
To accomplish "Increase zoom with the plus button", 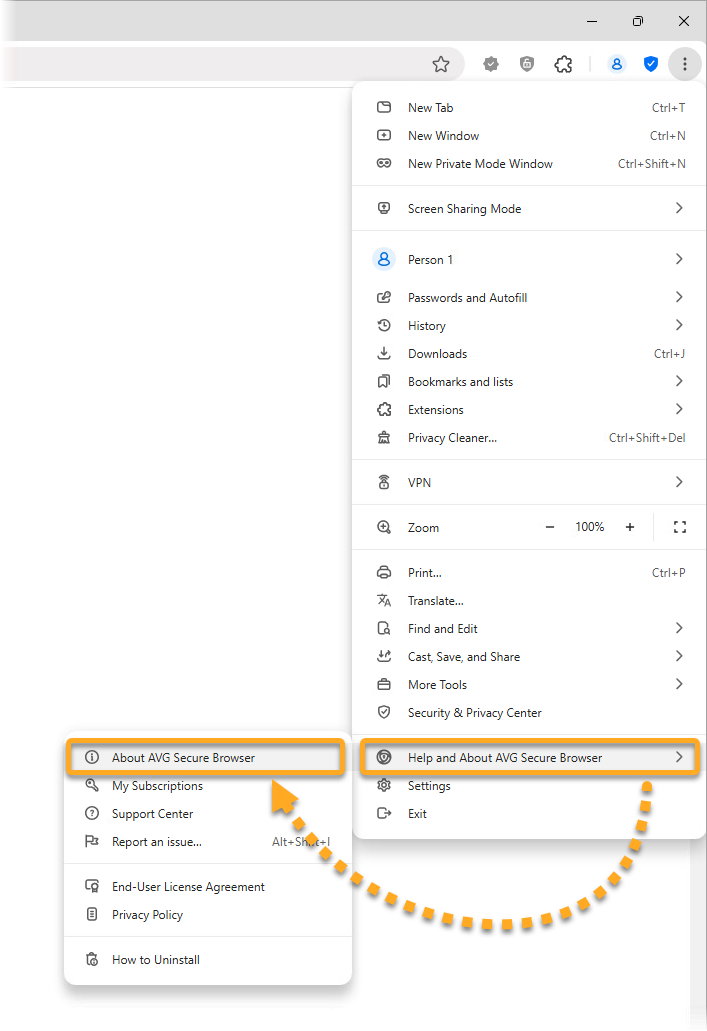I will pos(630,527).
